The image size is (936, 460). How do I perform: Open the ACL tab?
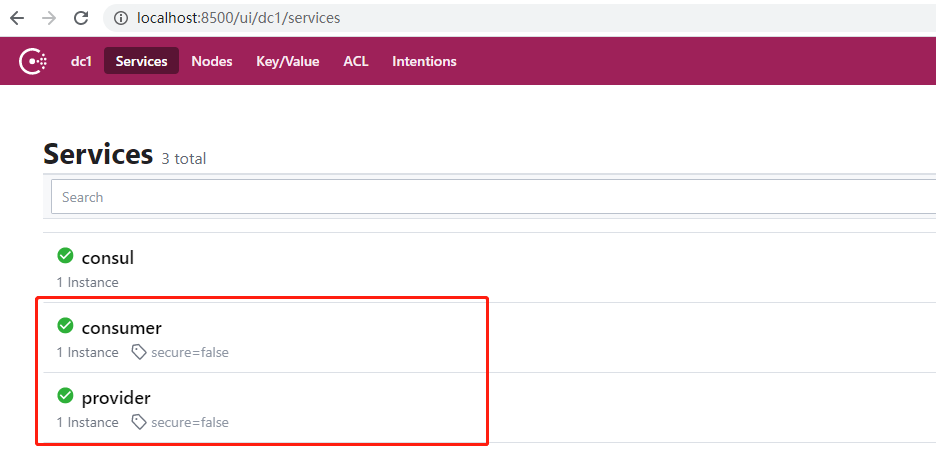coord(356,61)
